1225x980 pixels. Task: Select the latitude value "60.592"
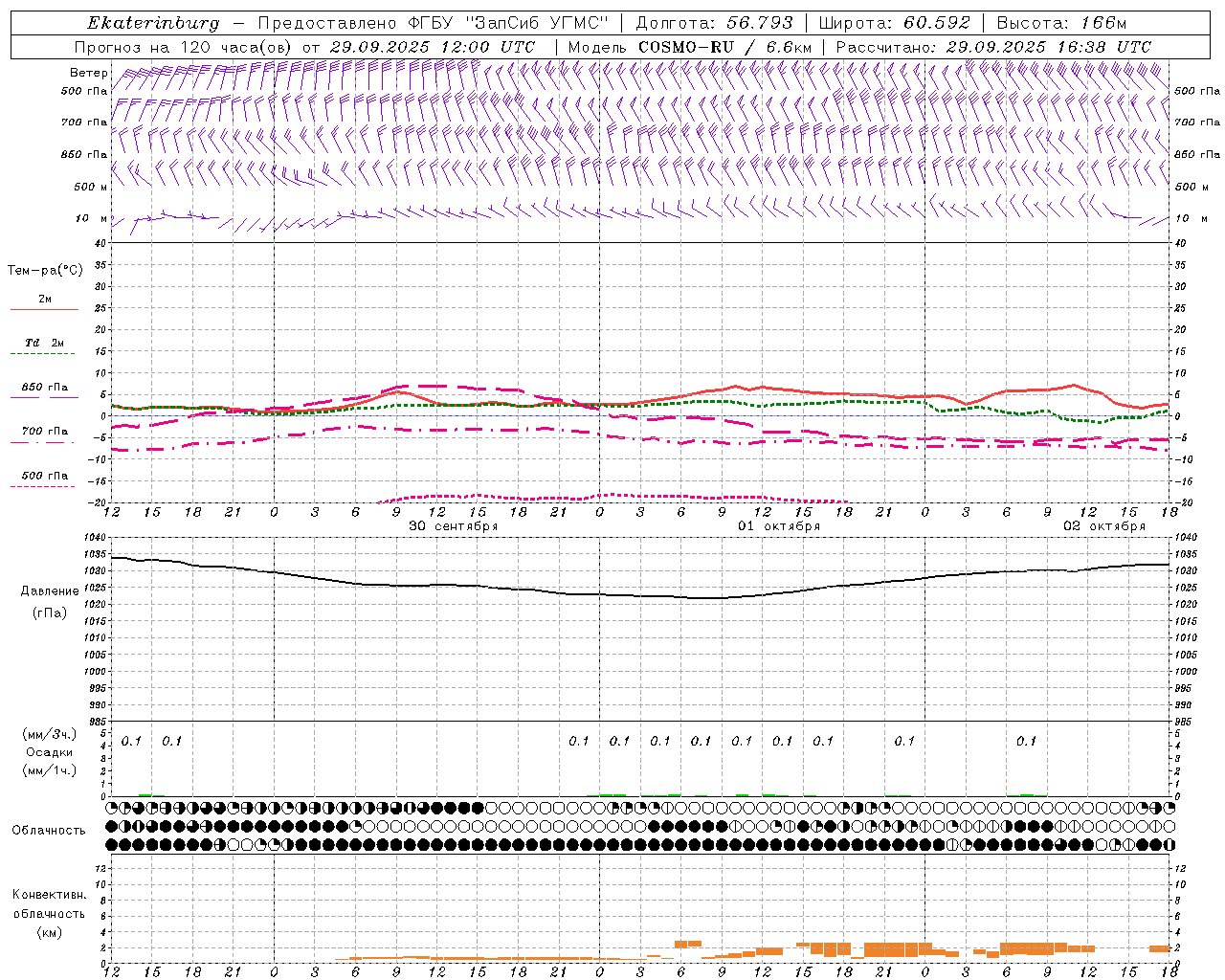pyautogui.click(x=938, y=23)
